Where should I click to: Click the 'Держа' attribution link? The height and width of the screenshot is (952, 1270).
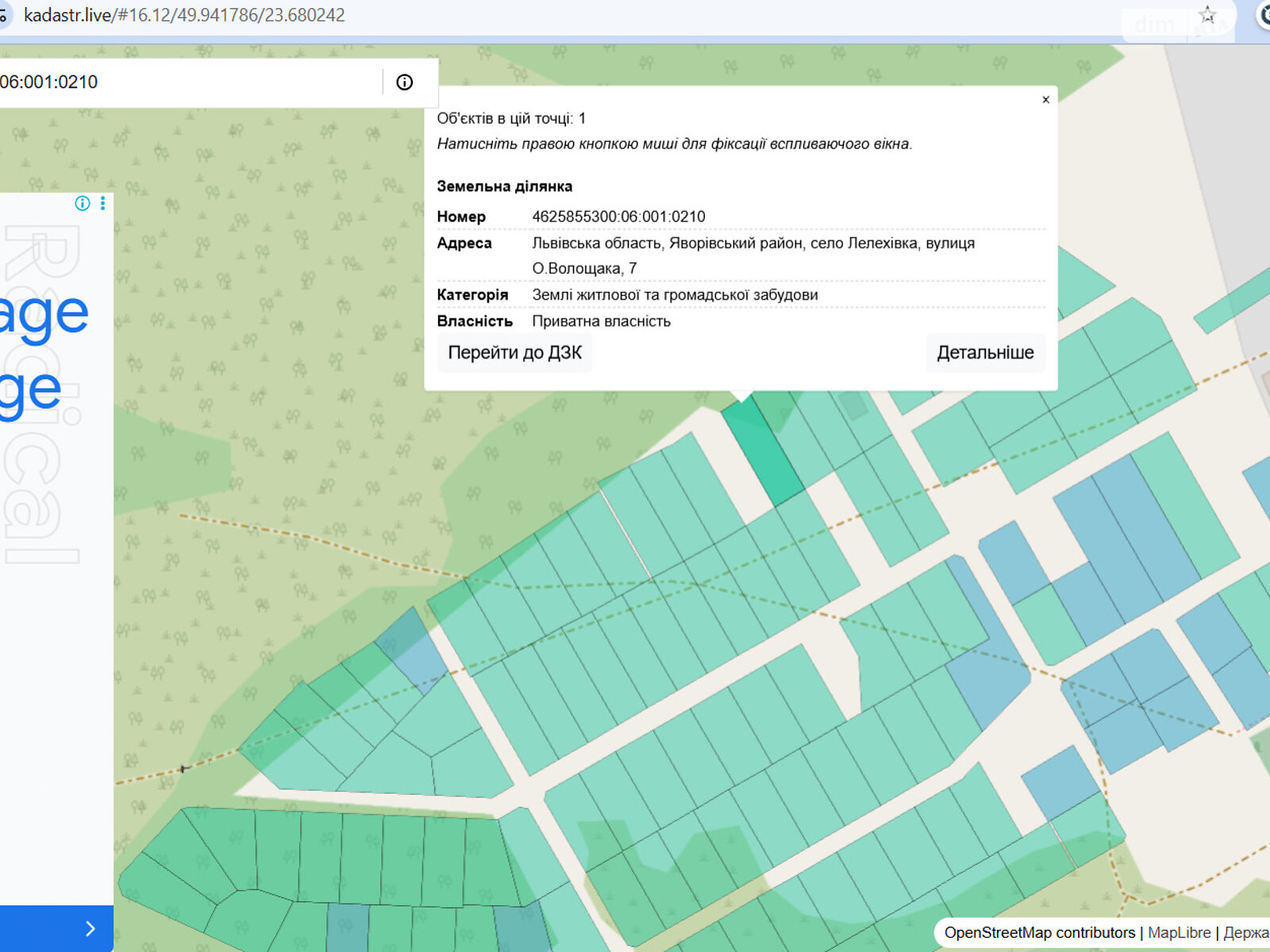click(x=1246, y=933)
